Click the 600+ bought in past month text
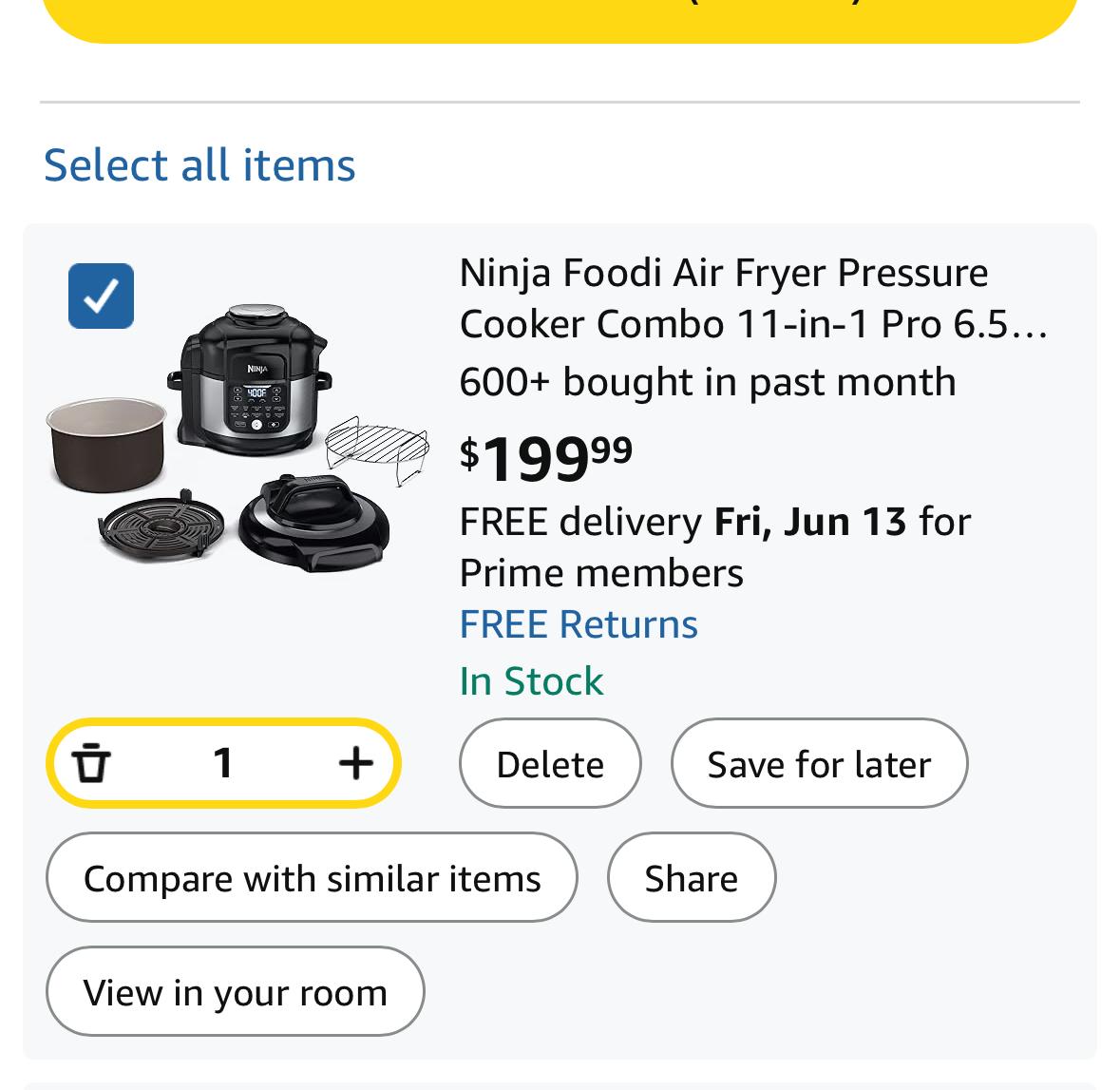Image resolution: width=1120 pixels, height=1090 pixels. coord(707,382)
